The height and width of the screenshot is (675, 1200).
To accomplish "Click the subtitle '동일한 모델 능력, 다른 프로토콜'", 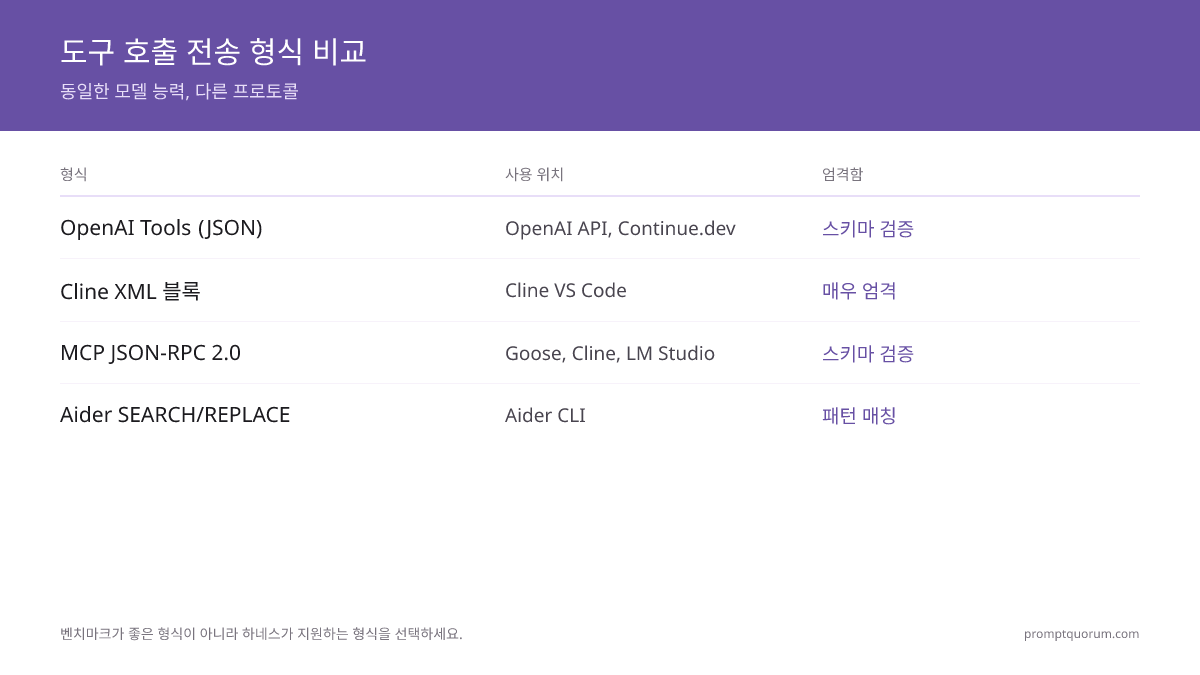I will tap(179, 91).
